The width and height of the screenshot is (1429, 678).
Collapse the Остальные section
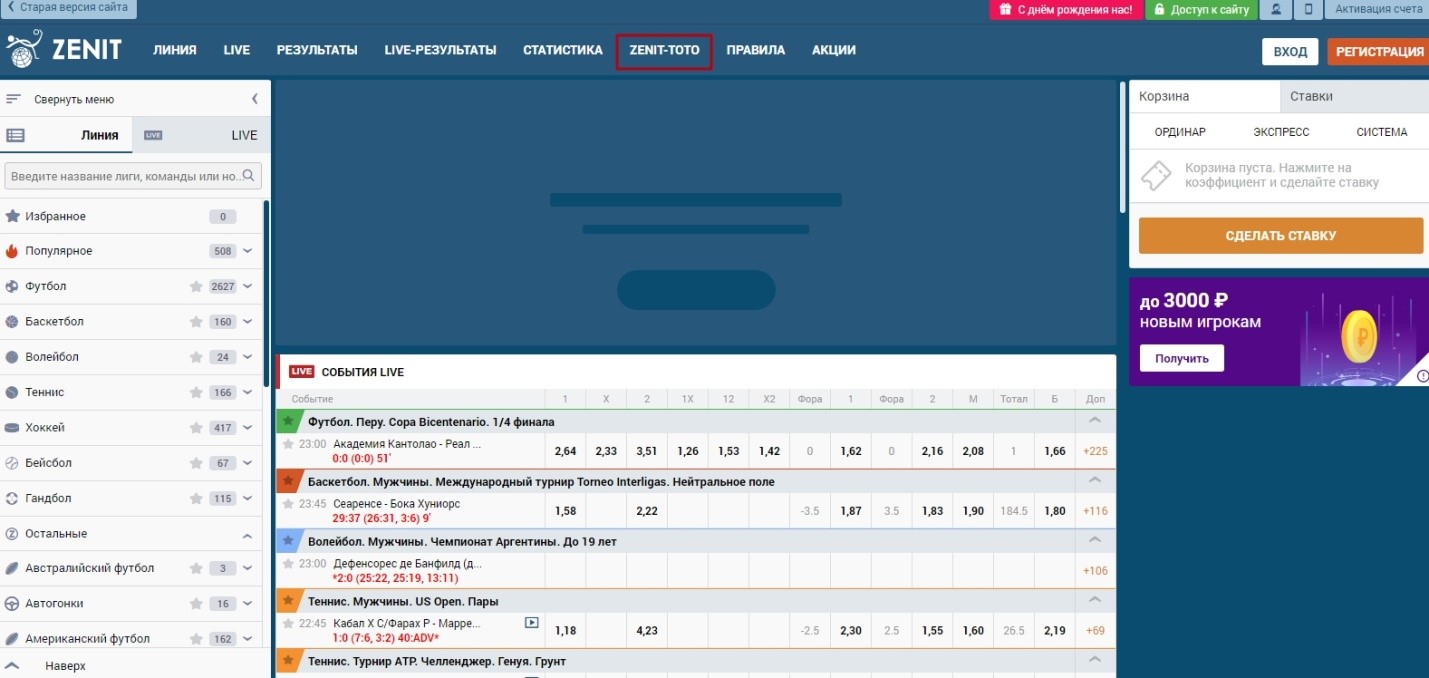[248, 535]
